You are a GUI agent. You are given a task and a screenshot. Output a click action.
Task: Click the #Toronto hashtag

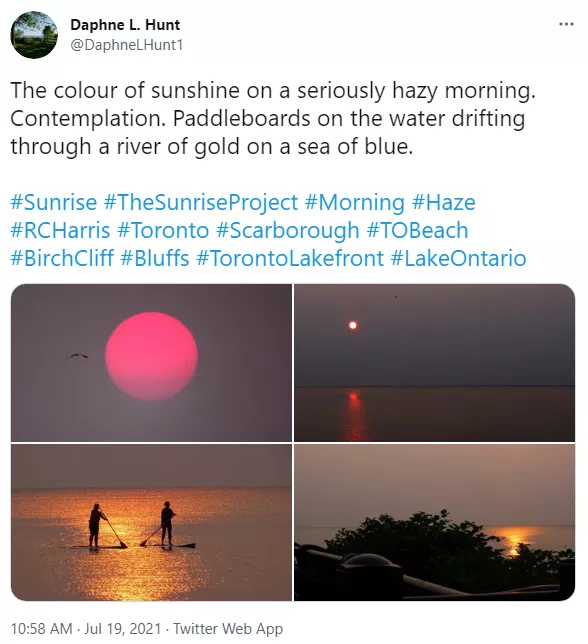pos(163,230)
